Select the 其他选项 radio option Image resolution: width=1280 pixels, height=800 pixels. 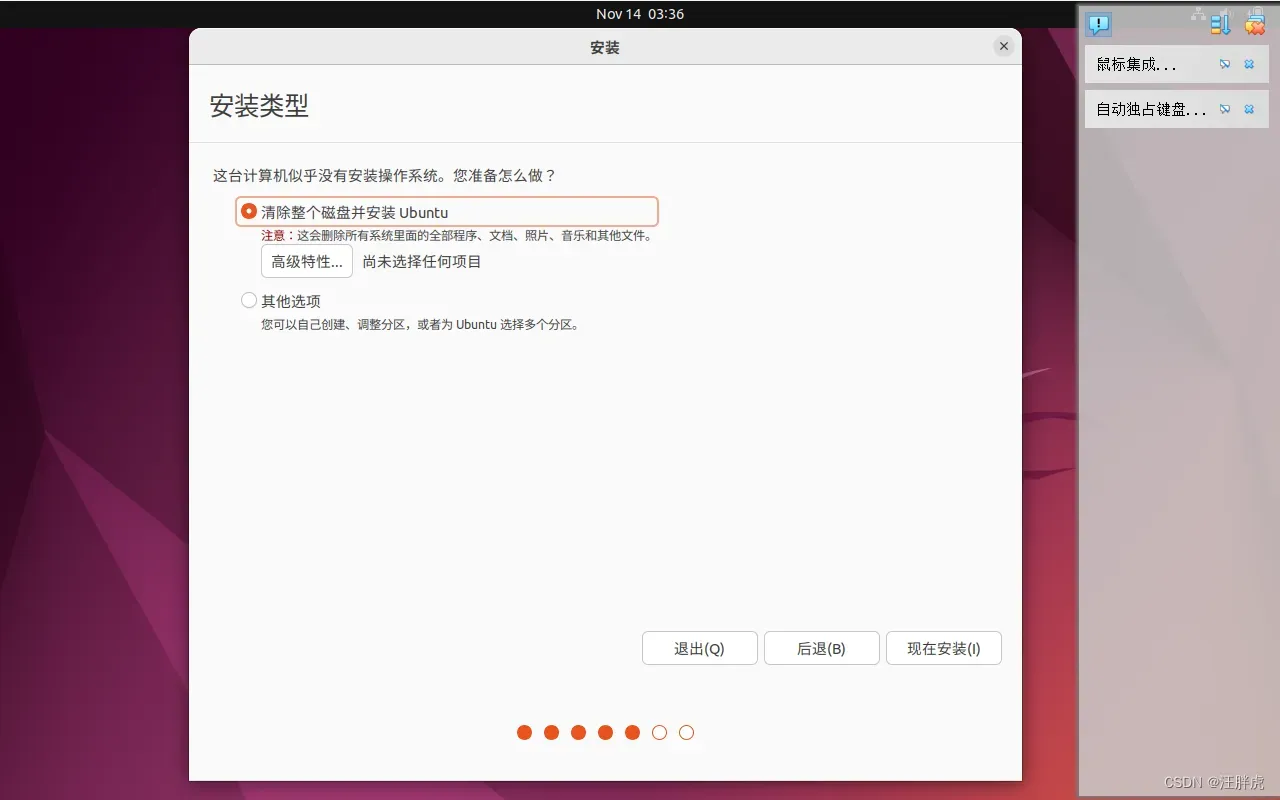point(281,300)
